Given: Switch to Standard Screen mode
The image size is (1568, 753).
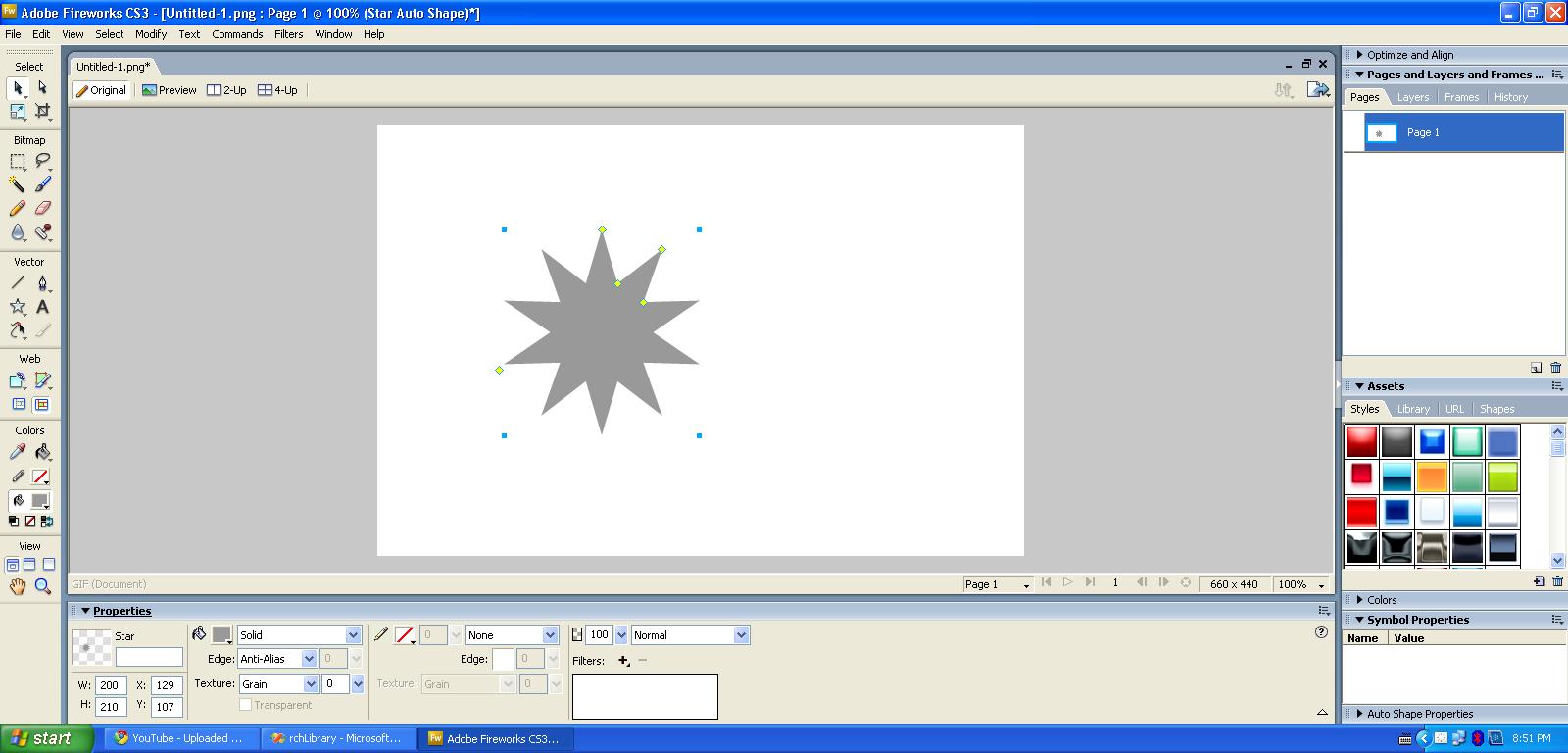Looking at the screenshot, I should click(13, 565).
